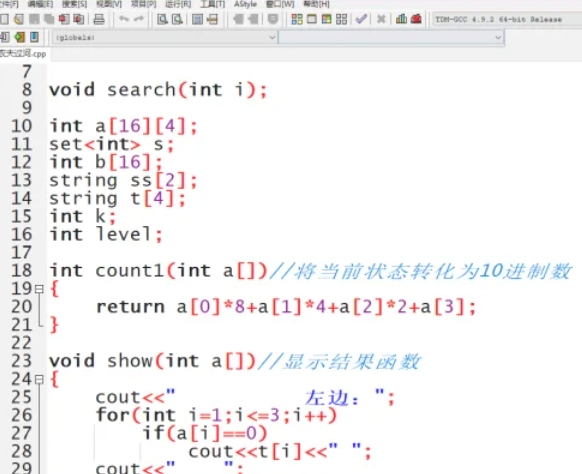Click 'cout<<t[i]<<" ";' on line 28
This screenshot has width=582, height=474.
click(x=280, y=452)
